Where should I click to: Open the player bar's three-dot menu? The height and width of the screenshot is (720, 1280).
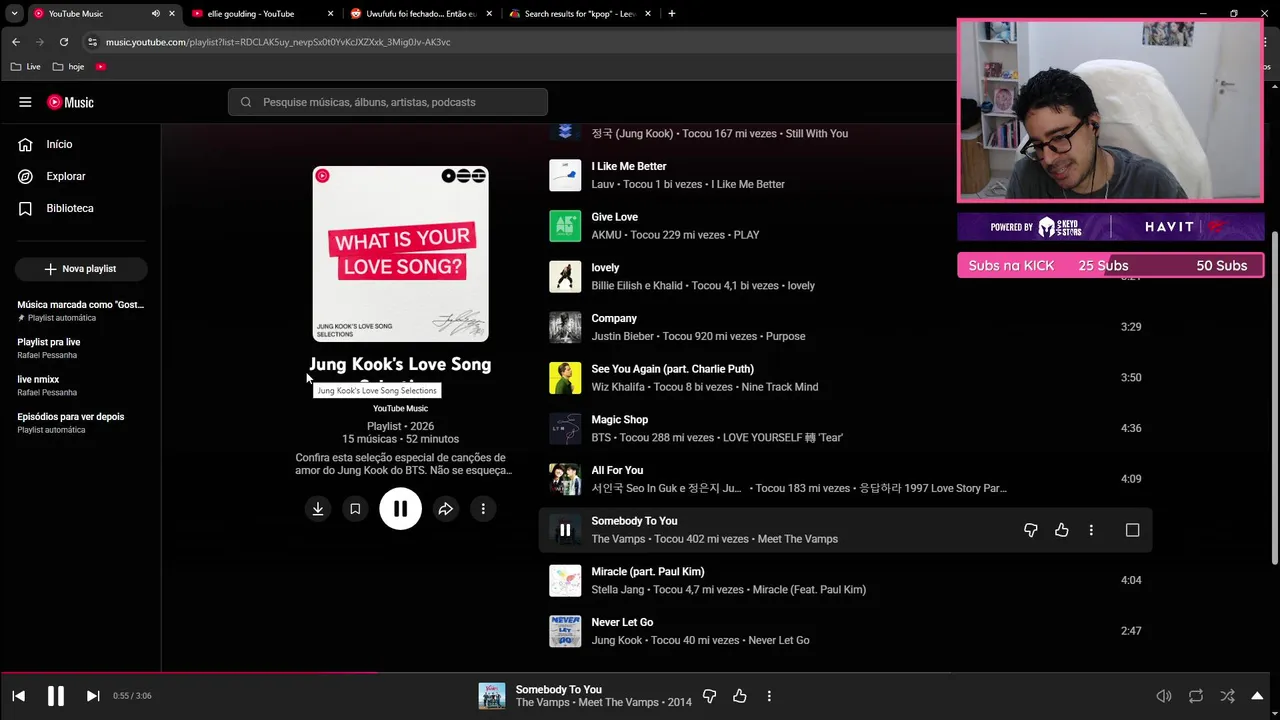(x=769, y=696)
